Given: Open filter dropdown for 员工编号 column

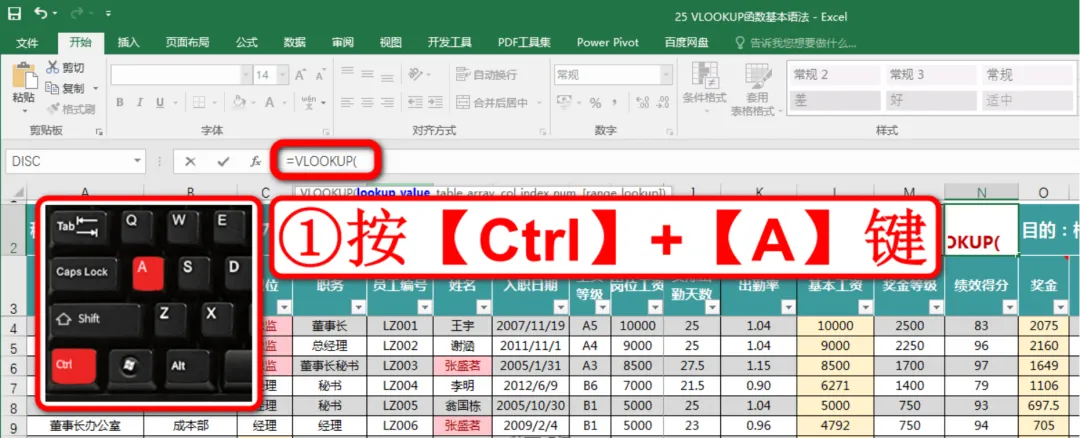Looking at the screenshot, I should tap(424, 307).
